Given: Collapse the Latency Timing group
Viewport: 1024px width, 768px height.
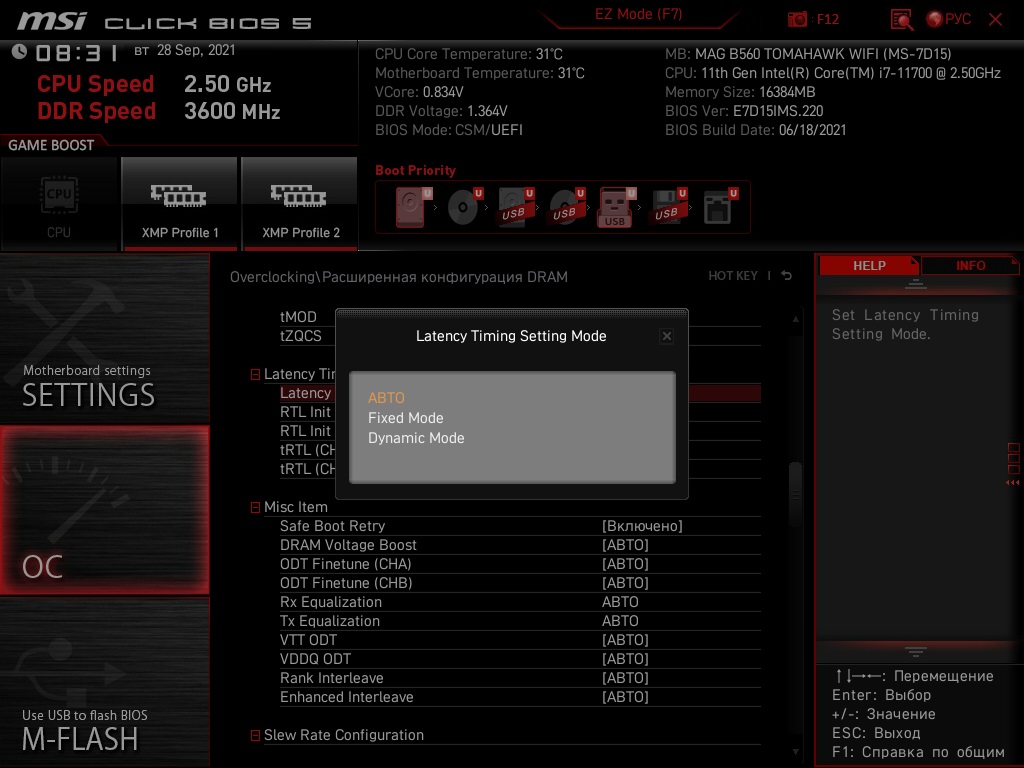Looking at the screenshot, I should (x=255, y=374).
